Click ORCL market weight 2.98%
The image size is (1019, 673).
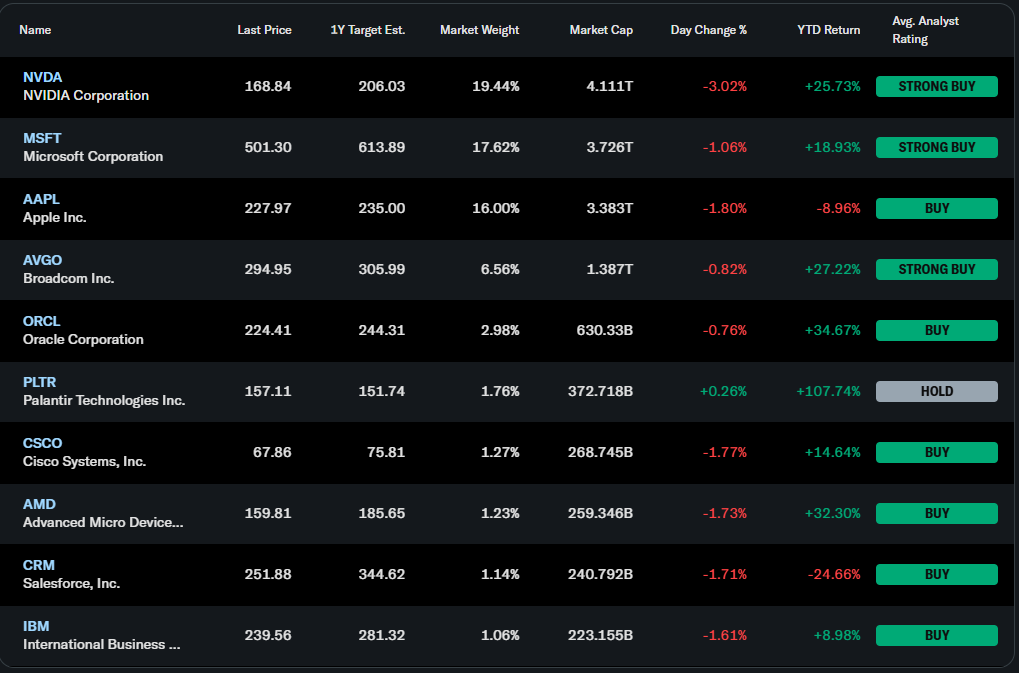[500, 331]
